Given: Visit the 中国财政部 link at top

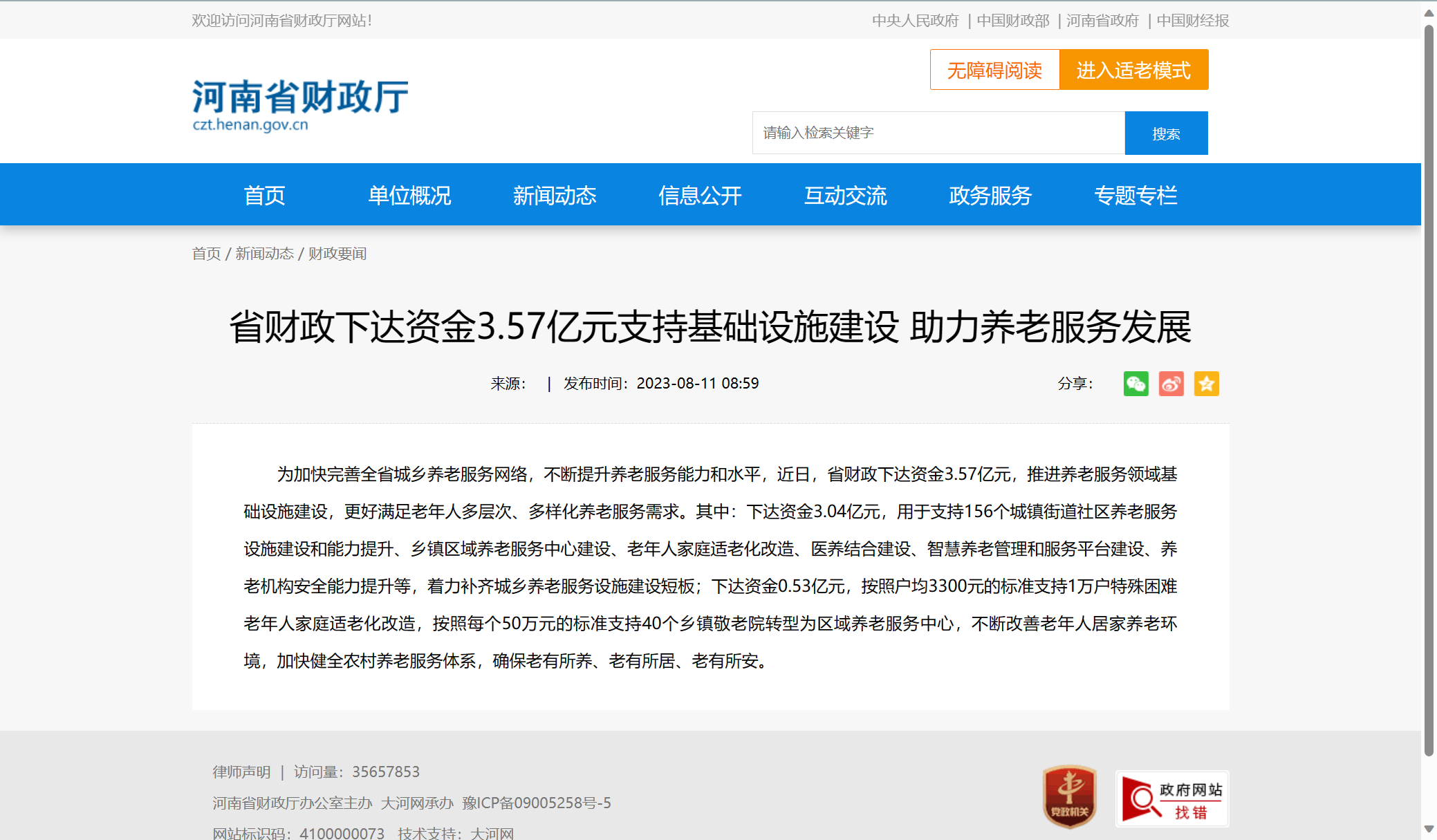Looking at the screenshot, I should [1013, 21].
